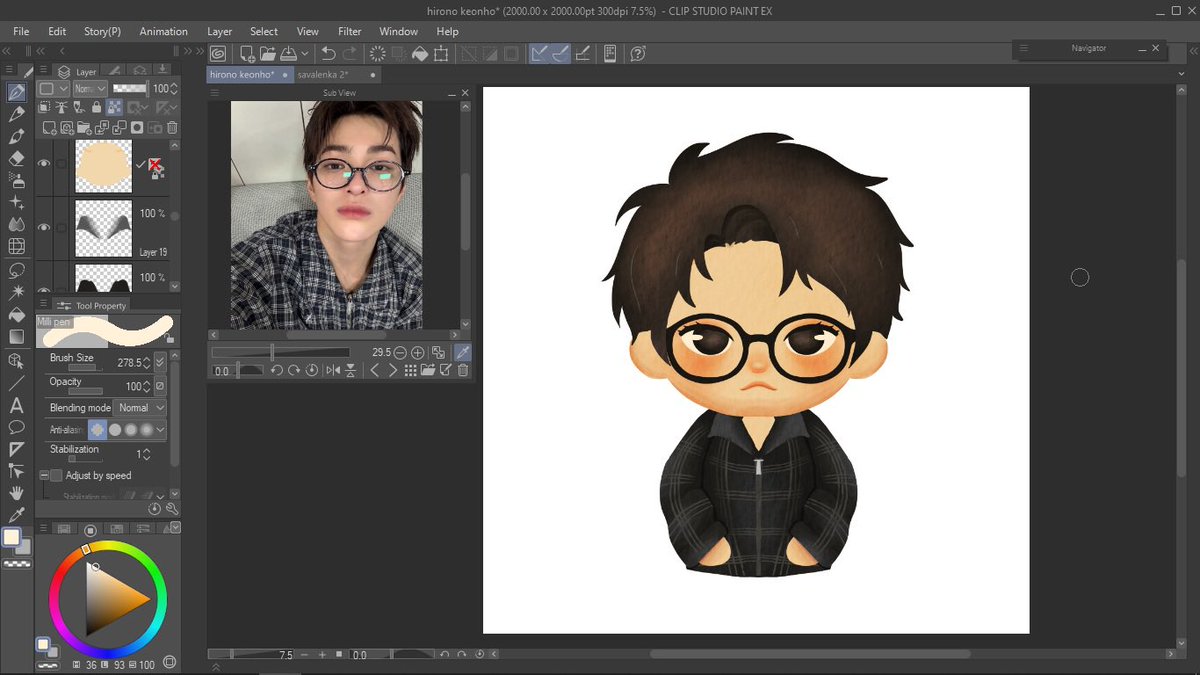Undo last action in command bar
This screenshot has height=675, width=1200.
pos(328,54)
